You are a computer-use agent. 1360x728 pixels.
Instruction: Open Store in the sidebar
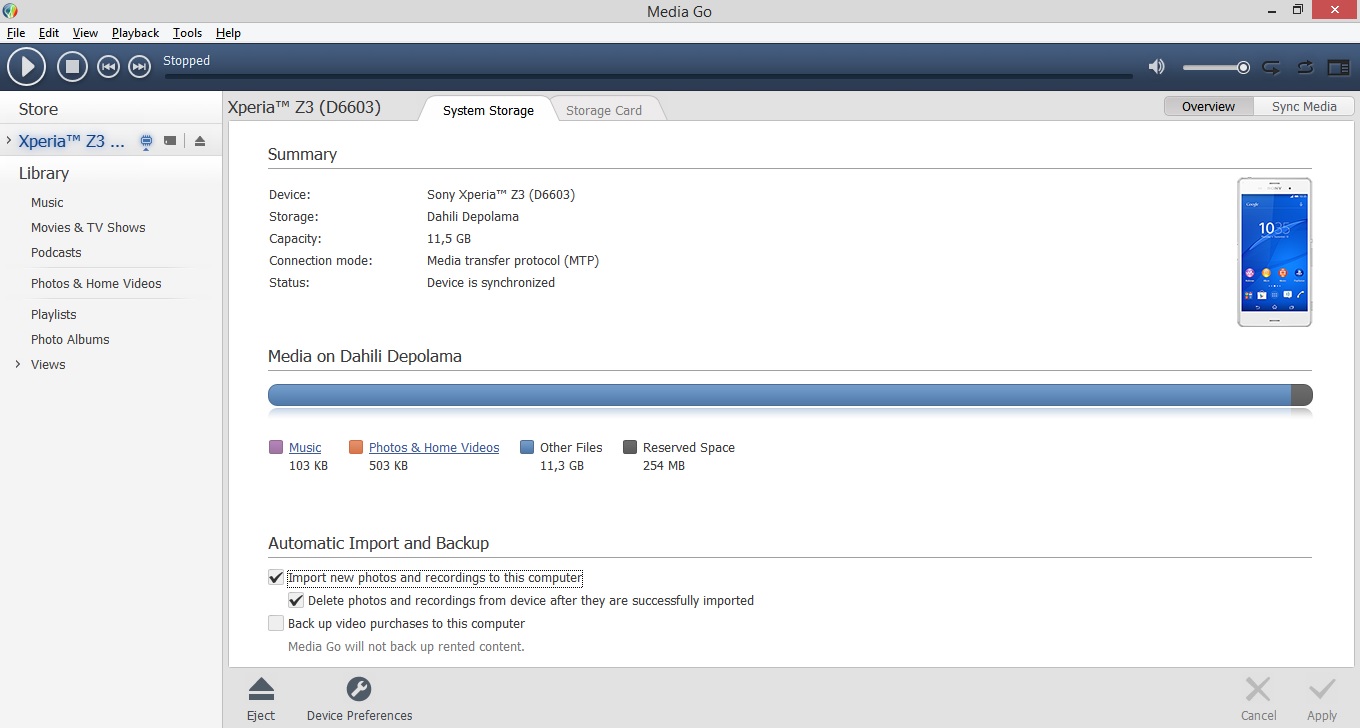coord(38,109)
